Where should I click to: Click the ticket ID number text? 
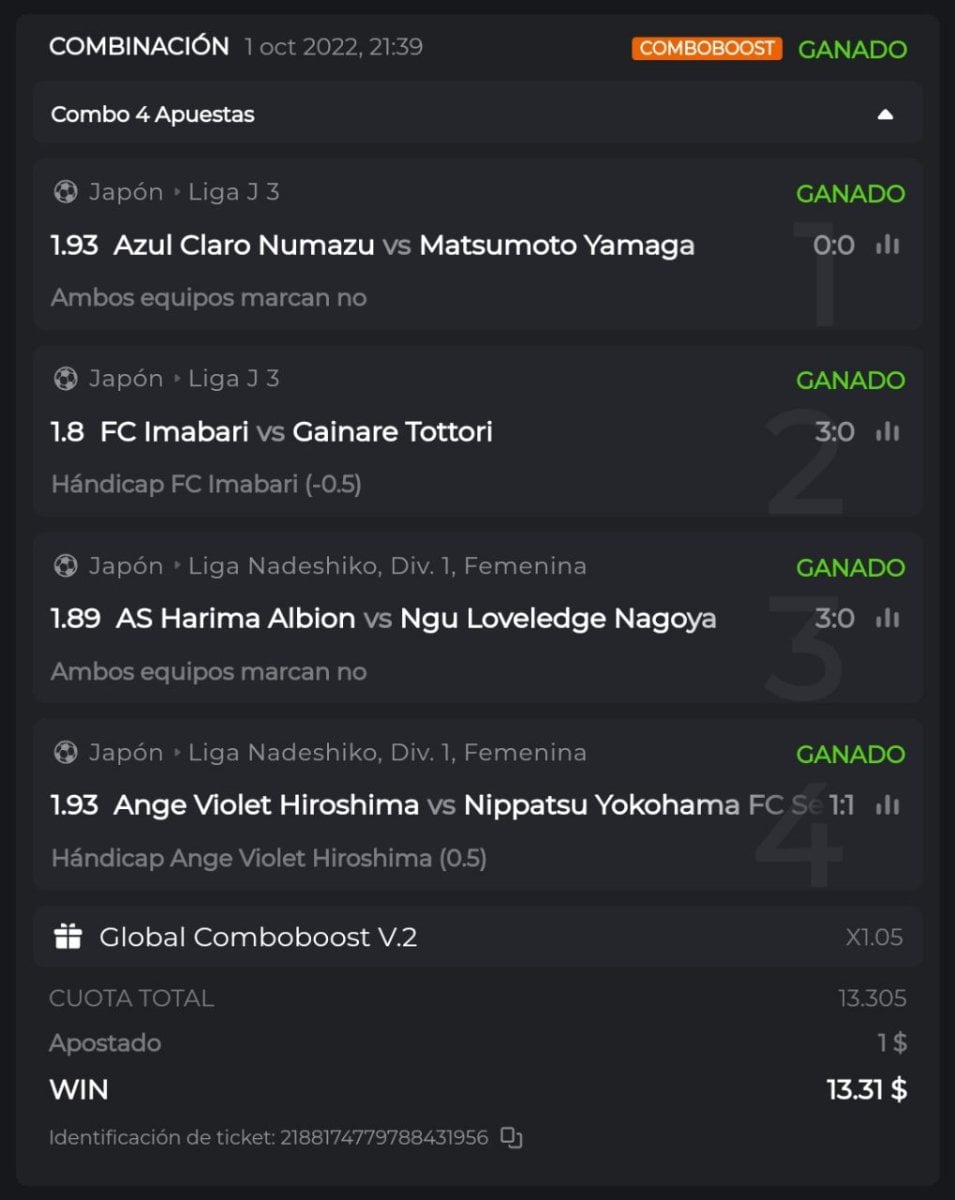[x=384, y=1137]
